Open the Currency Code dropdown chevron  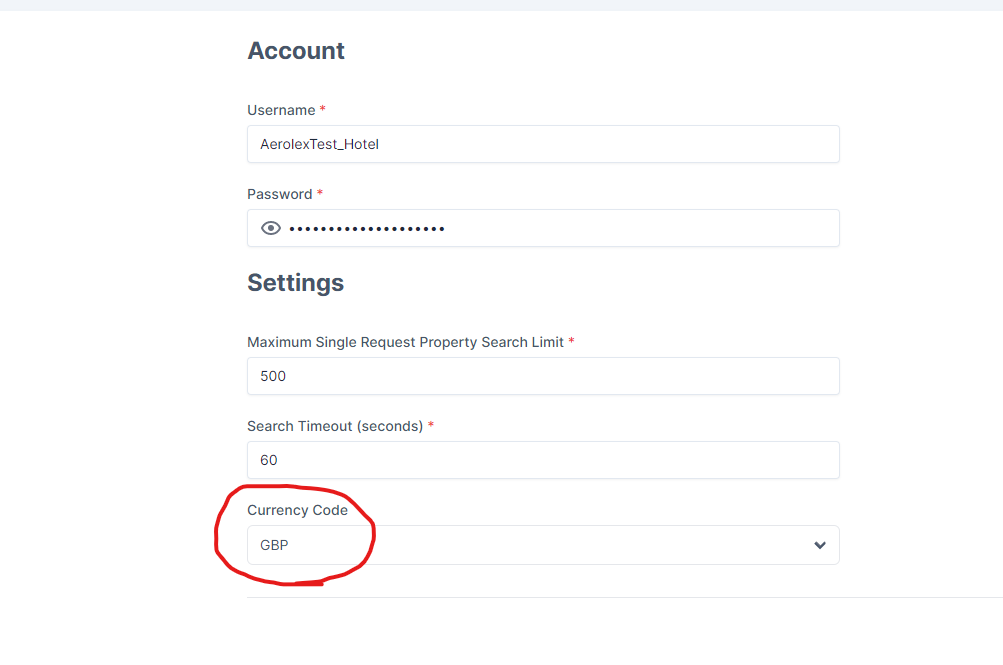click(x=819, y=545)
